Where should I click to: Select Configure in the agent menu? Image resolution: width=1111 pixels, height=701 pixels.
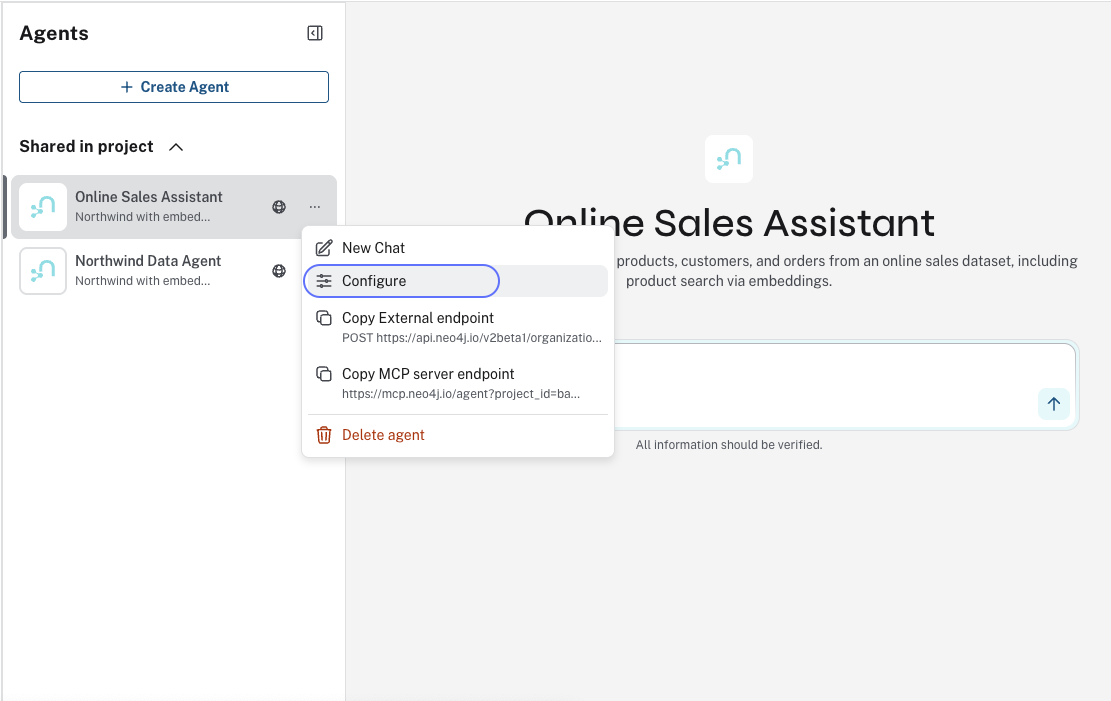[375, 281]
